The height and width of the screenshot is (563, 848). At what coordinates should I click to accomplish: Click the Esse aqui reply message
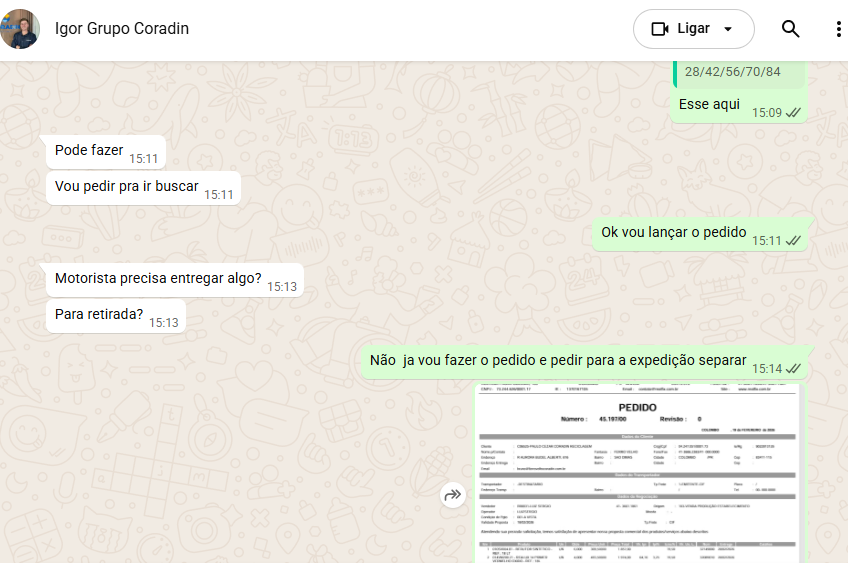pos(739,92)
